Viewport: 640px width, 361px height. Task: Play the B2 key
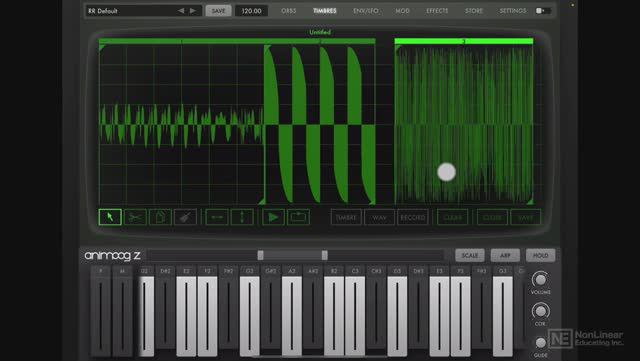point(334,316)
